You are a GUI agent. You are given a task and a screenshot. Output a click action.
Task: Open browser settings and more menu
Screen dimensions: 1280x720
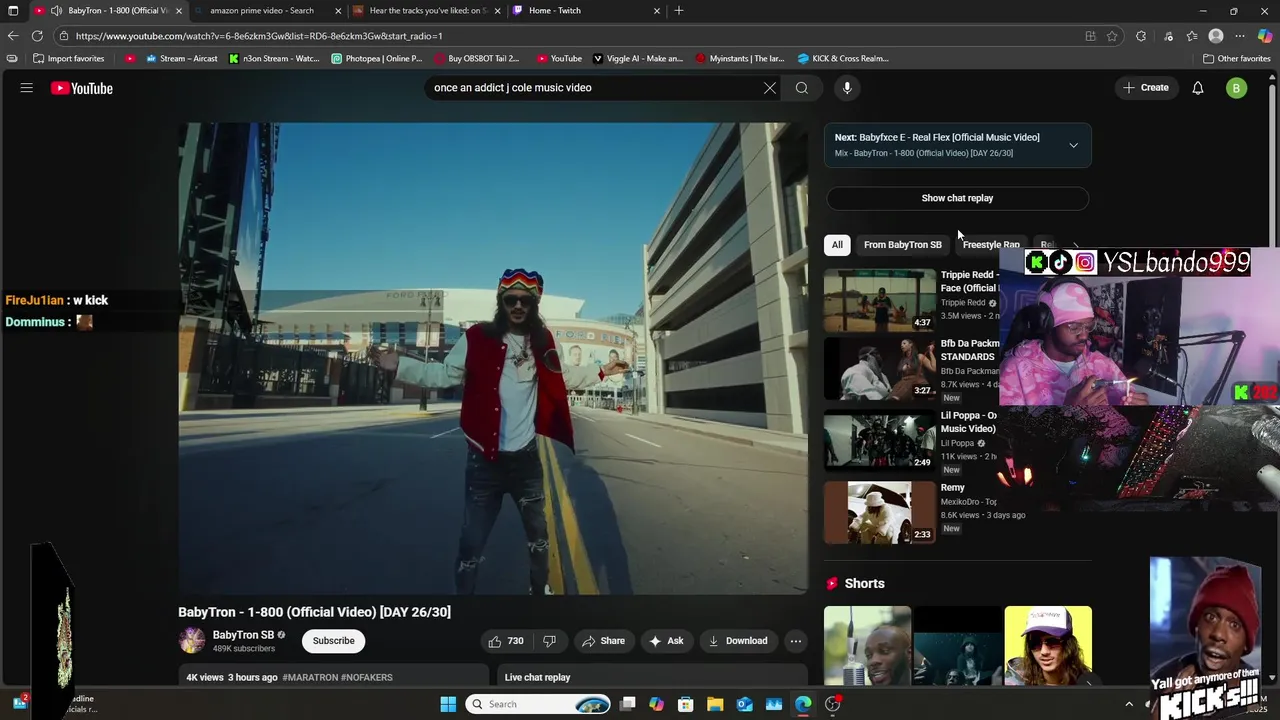1240,36
